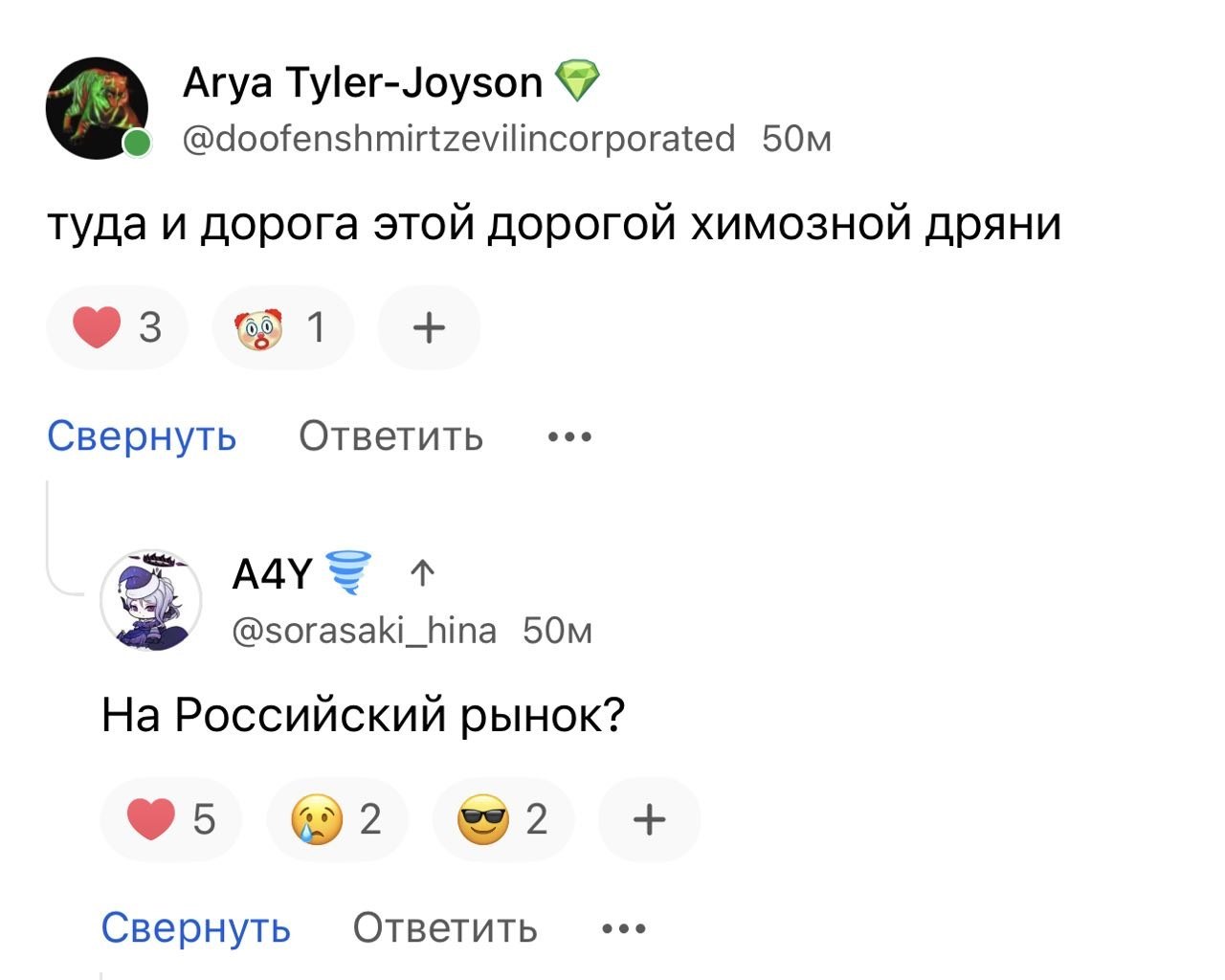Image resolution: width=1225 pixels, height=980 pixels.
Task: Reply to A4Y's comment
Action: click(x=445, y=927)
